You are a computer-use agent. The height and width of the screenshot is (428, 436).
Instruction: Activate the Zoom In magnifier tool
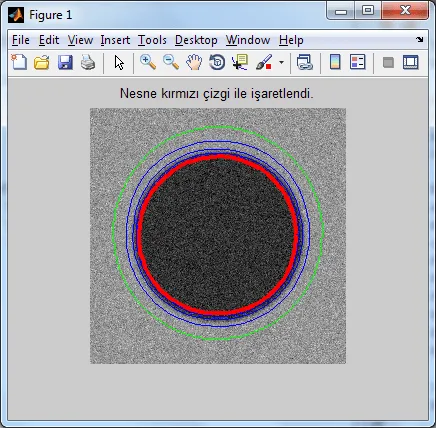point(148,62)
